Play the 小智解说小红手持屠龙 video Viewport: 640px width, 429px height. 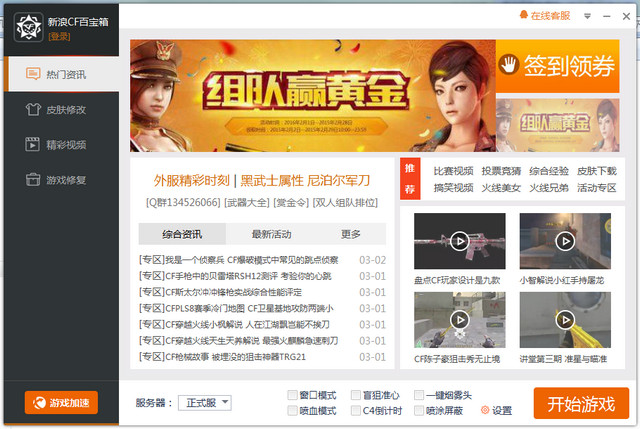pos(565,241)
